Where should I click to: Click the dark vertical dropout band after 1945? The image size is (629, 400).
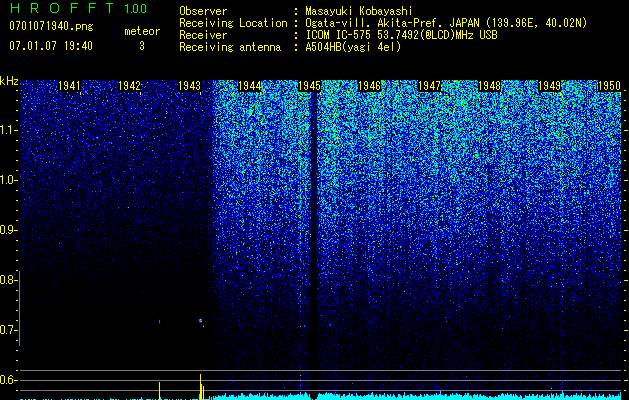pos(314,245)
